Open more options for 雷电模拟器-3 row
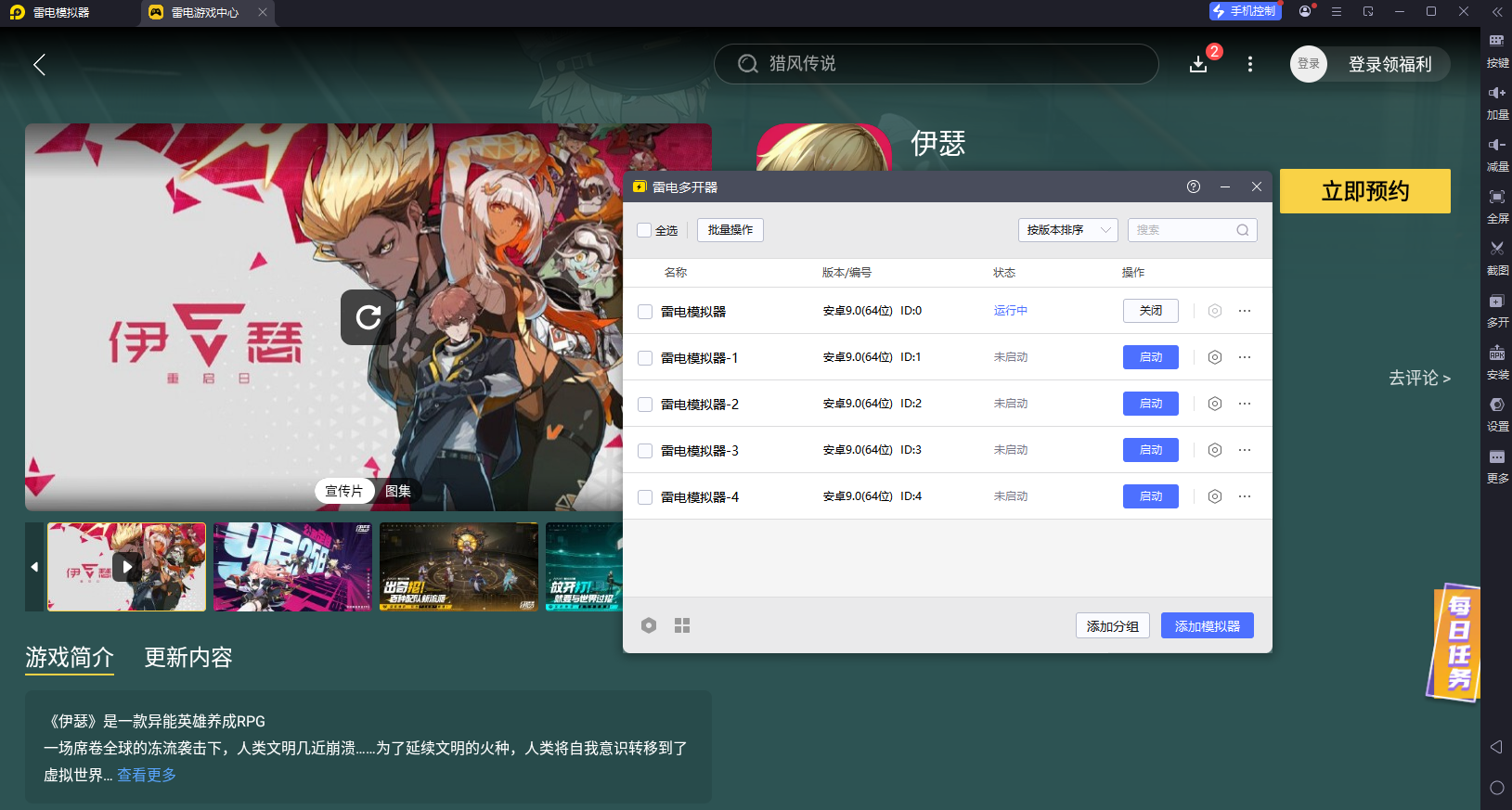 [x=1245, y=450]
